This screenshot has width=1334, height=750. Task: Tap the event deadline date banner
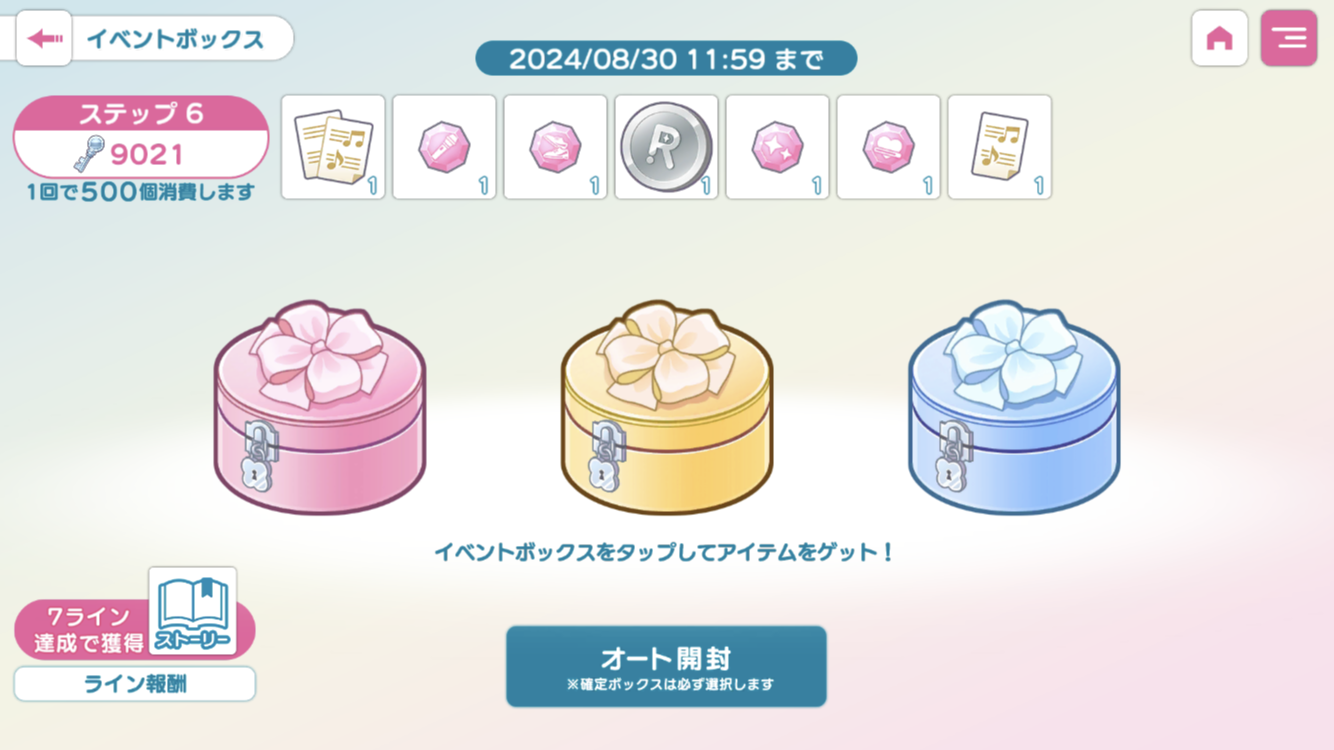click(666, 58)
